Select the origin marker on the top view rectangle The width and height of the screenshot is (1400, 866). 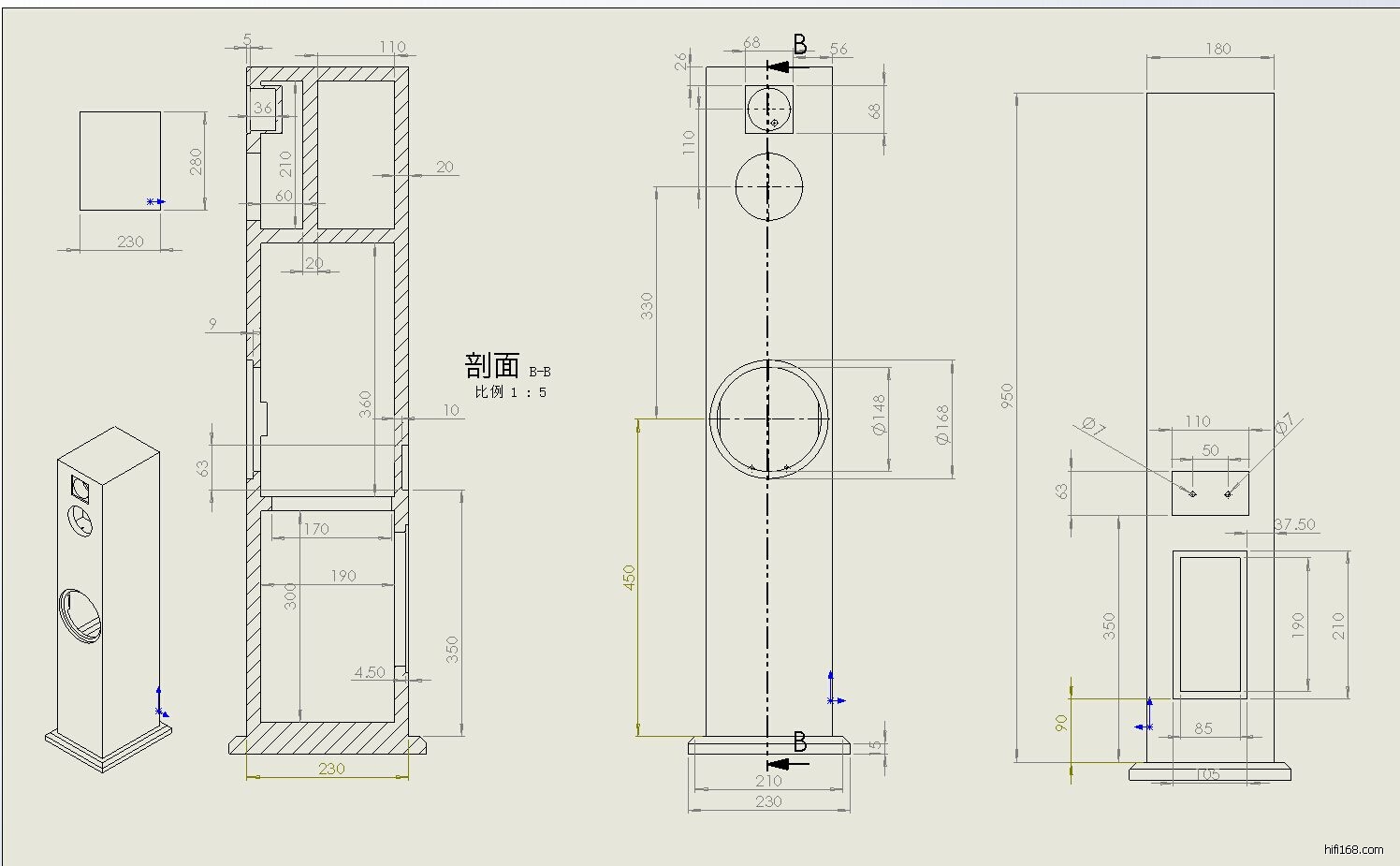click(x=154, y=201)
